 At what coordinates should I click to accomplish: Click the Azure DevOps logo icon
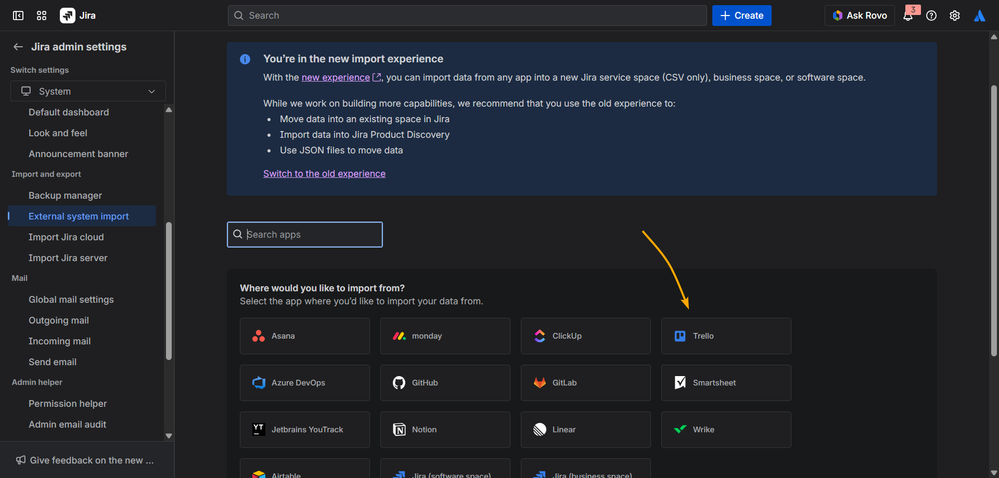click(258, 383)
